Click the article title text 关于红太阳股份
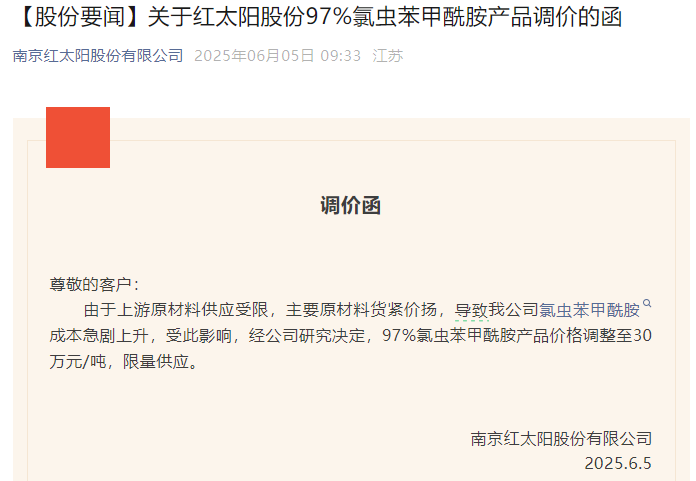 click(226, 18)
